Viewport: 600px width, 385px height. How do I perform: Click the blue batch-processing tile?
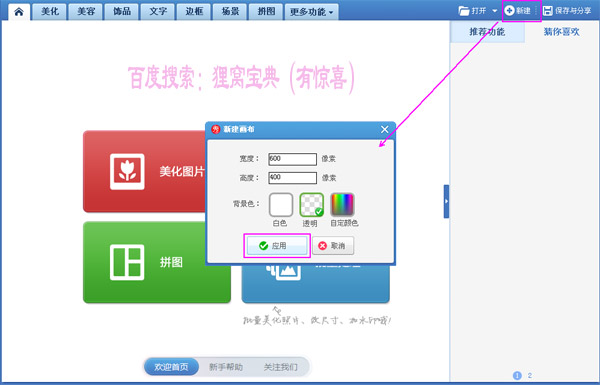tap(316, 284)
